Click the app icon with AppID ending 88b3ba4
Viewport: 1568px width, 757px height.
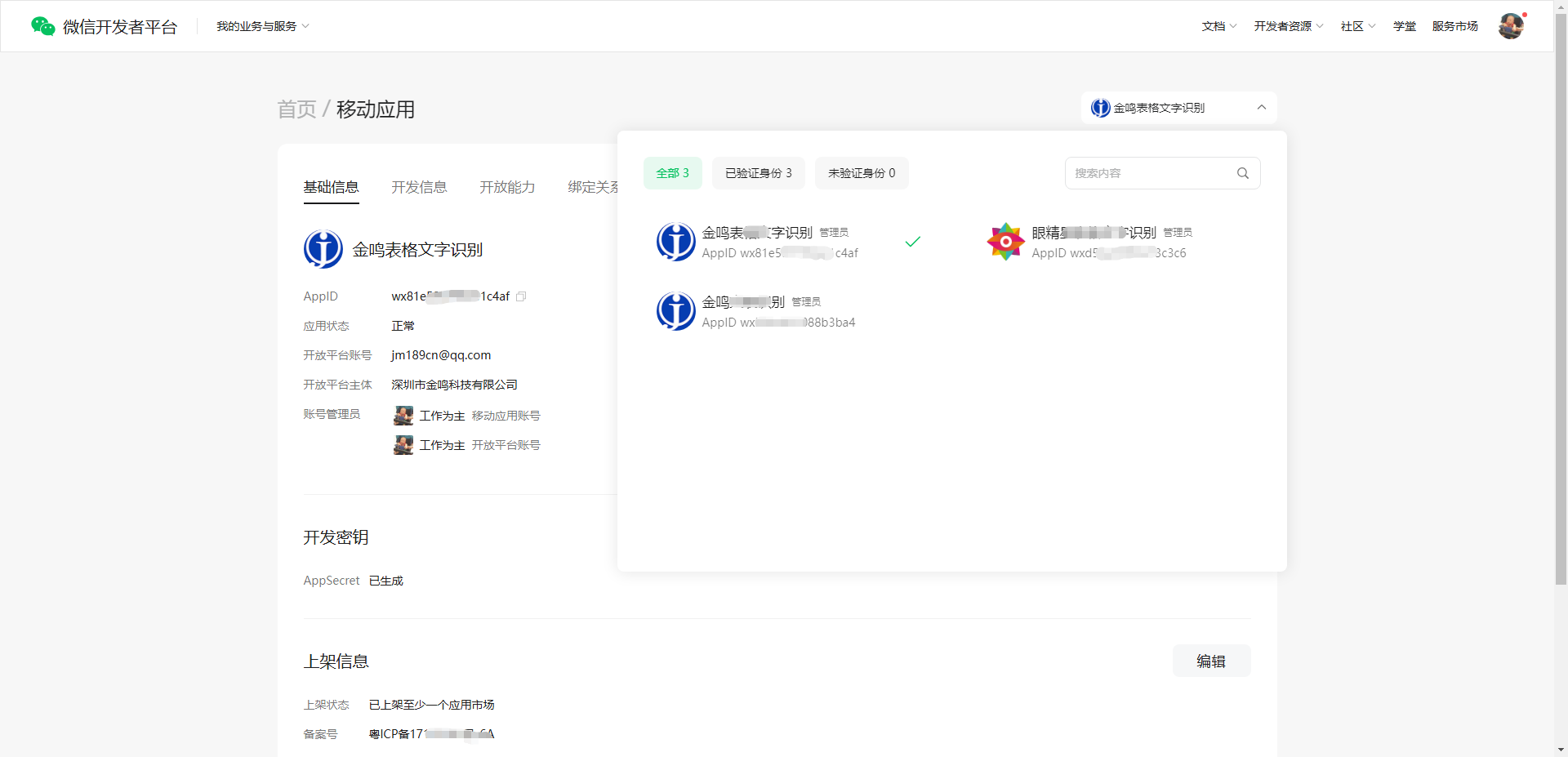tap(676, 311)
